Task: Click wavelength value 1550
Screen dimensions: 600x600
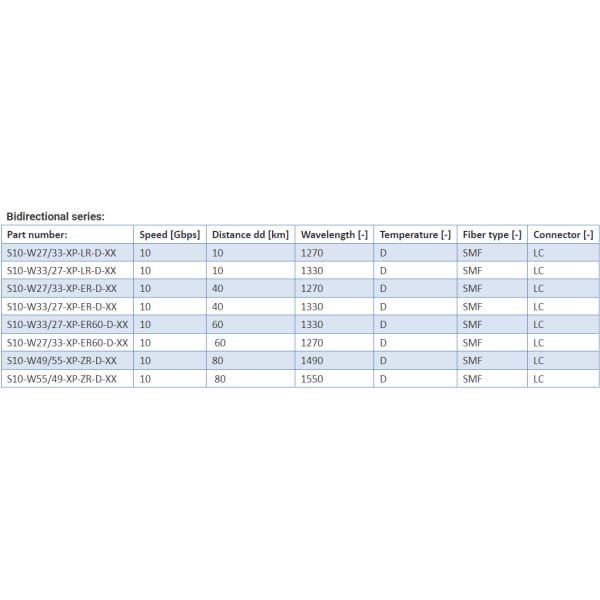Action: (312, 379)
